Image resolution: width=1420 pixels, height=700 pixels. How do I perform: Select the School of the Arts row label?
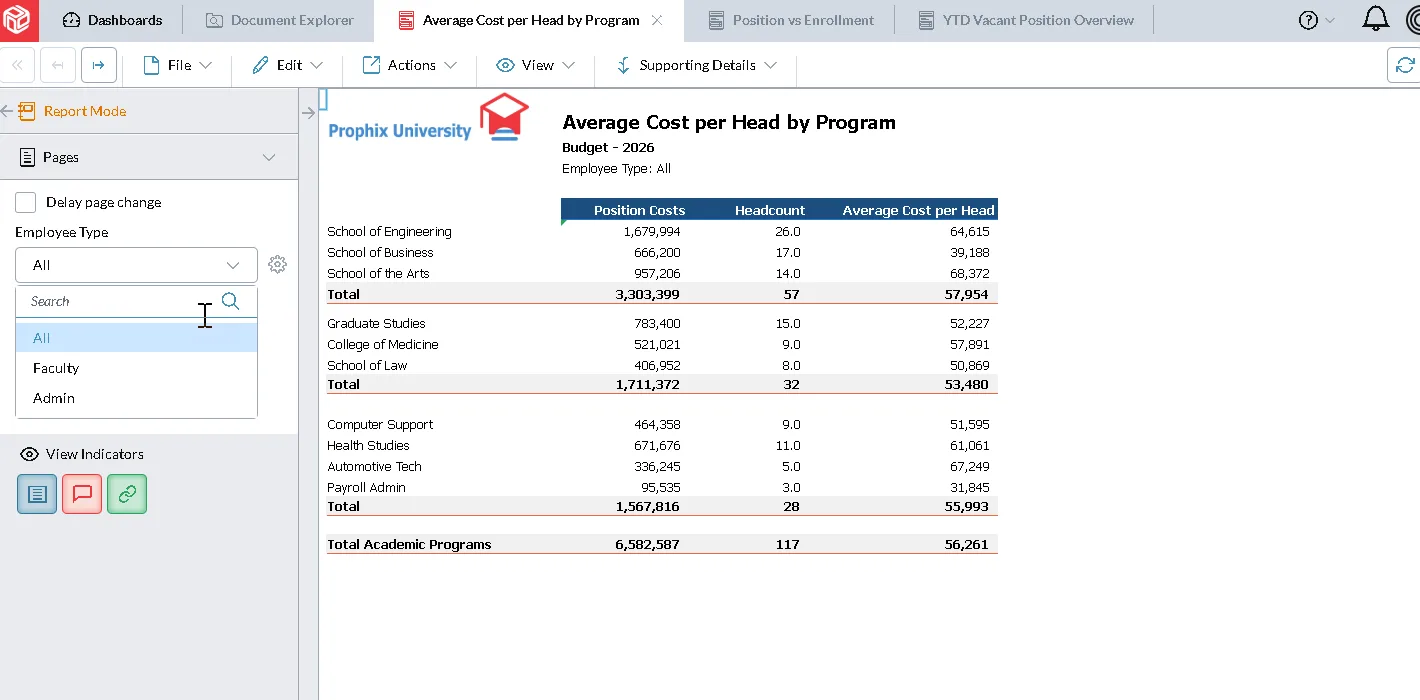378,273
